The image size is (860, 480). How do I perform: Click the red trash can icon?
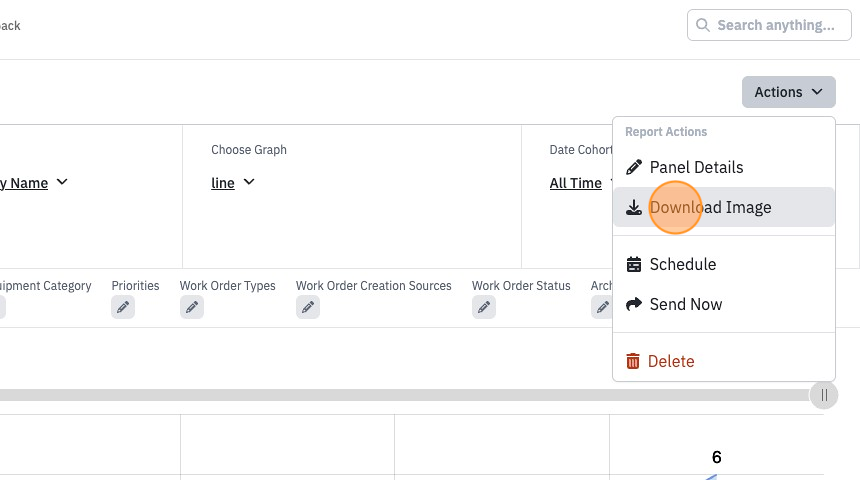[633, 361]
